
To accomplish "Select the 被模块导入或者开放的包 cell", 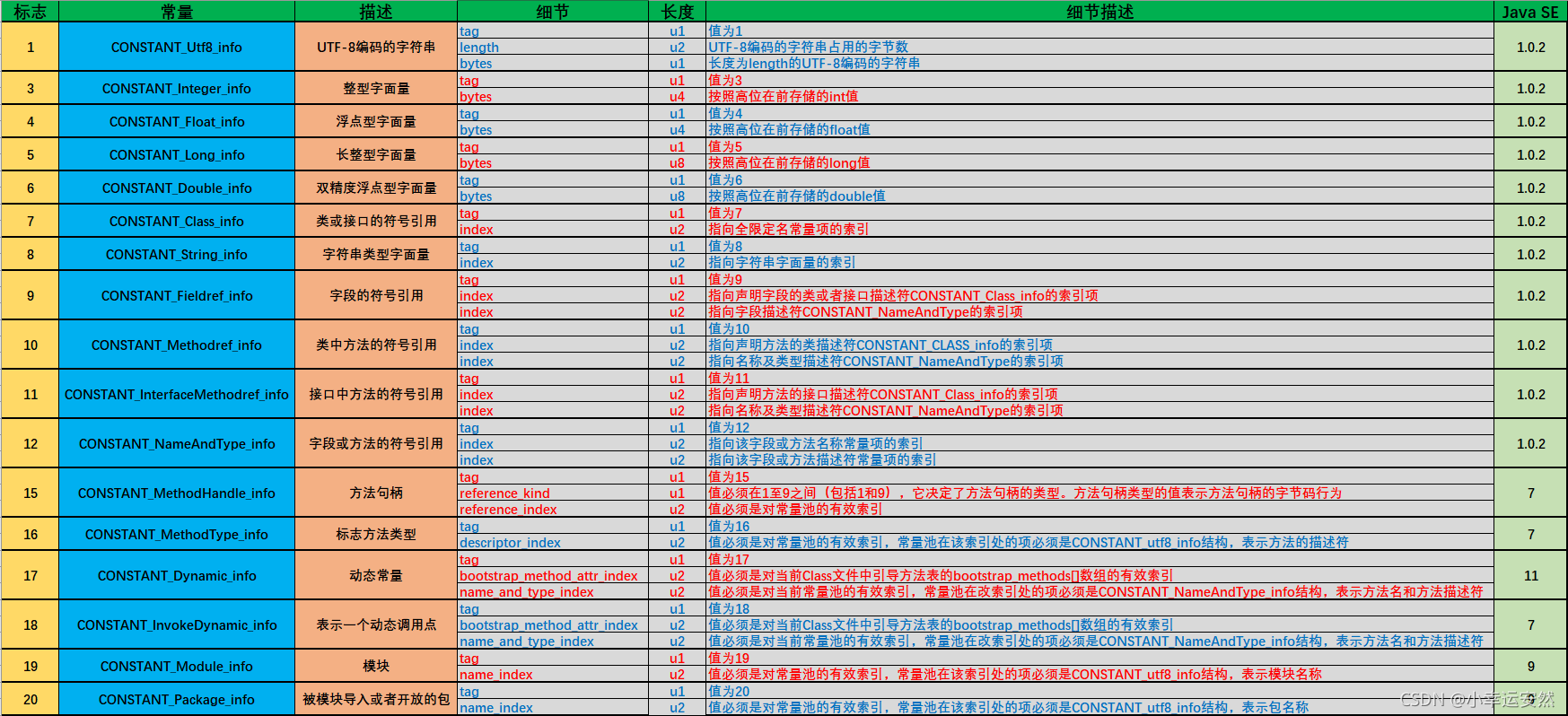I will point(376,699).
